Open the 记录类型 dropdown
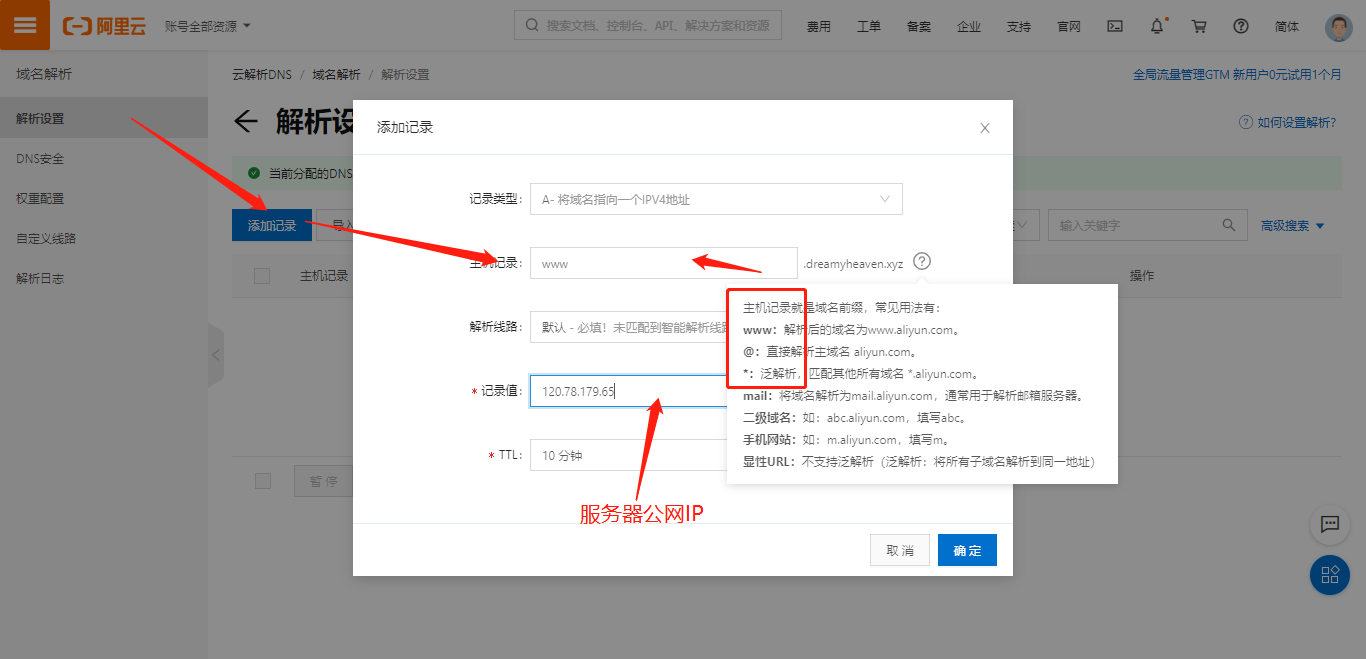The width and height of the screenshot is (1366, 659). click(716, 199)
